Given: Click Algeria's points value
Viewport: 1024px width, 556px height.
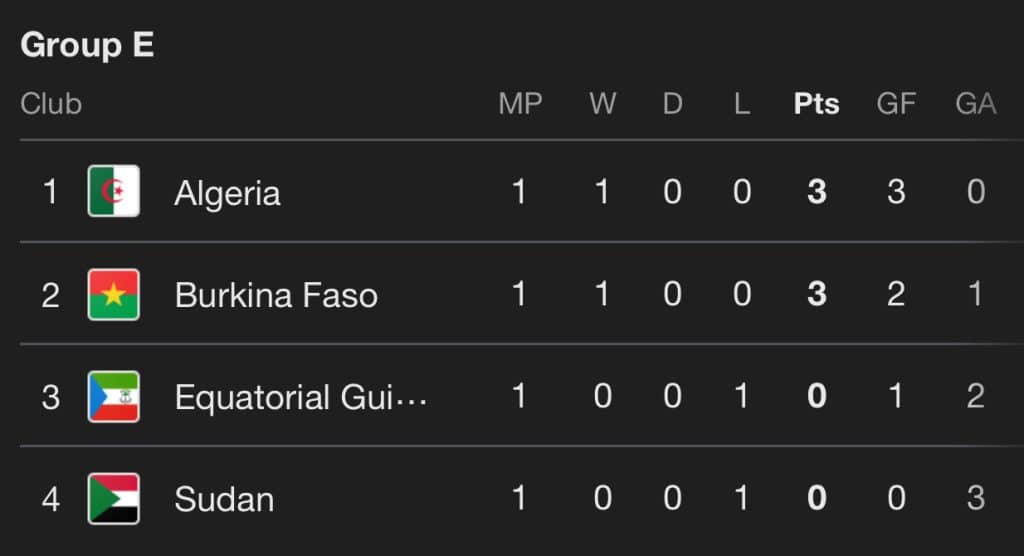Looking at the screenshot, I should pyautogui.click(x=816, y=192).
